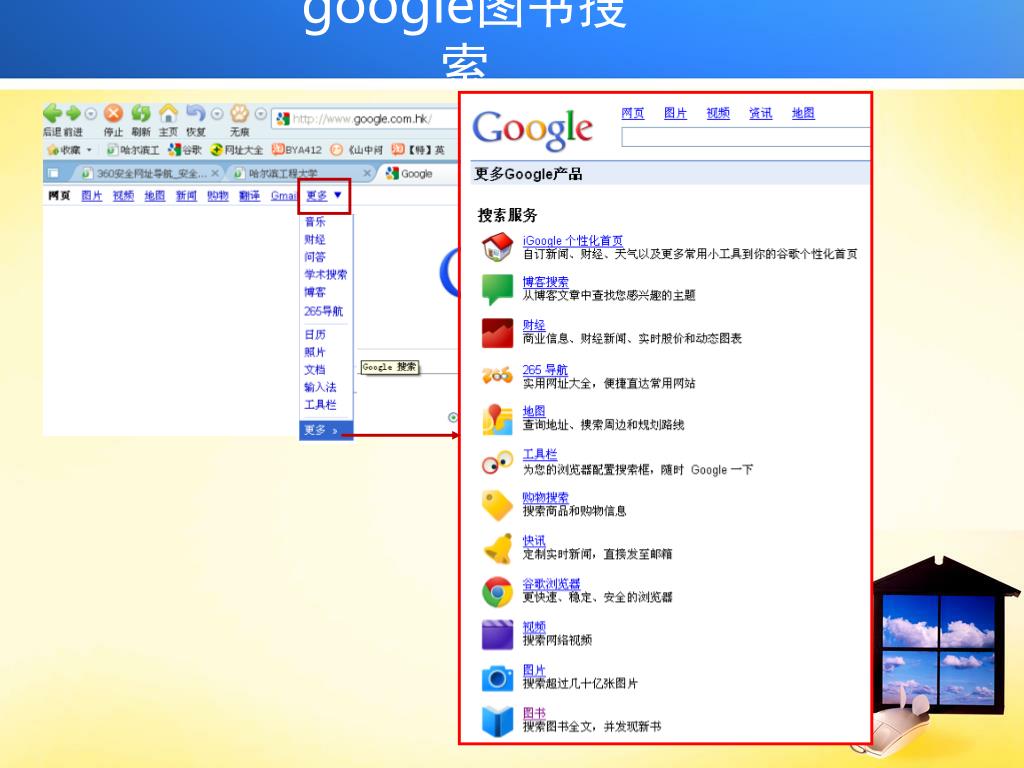Close the 360安全网址导航 tab
The image size is (1024, 768).
pos(215,174)
